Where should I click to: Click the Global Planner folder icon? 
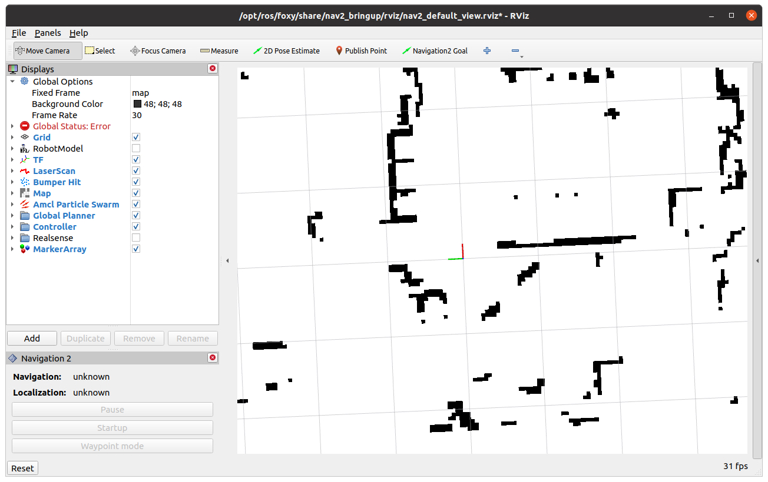tap(25, 216)
